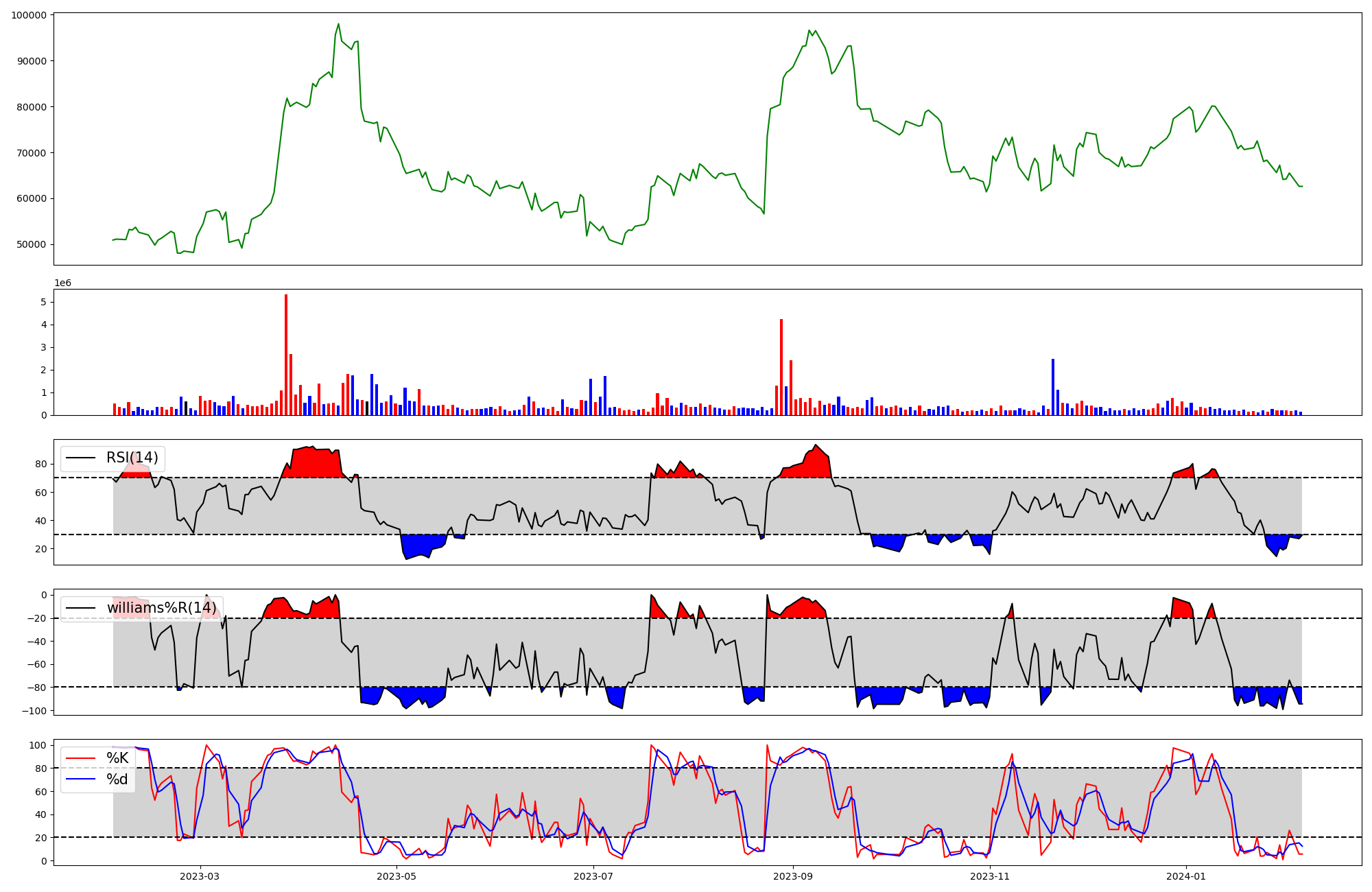
Task: Click the 80 tick on RSI axis
Action: point(41,465)
